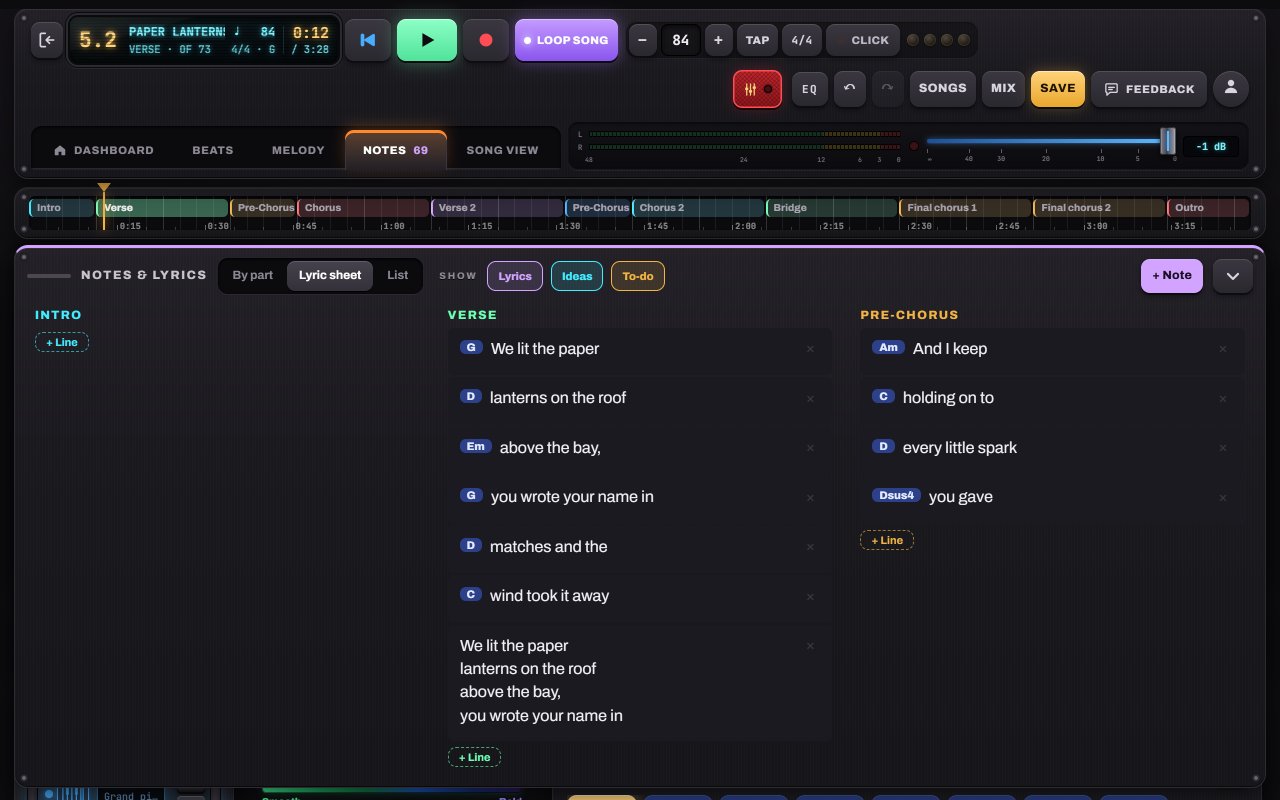This screenshot has height=800, width=1280.
Task: Switch to the Beats tab
Action: point(213,150)
